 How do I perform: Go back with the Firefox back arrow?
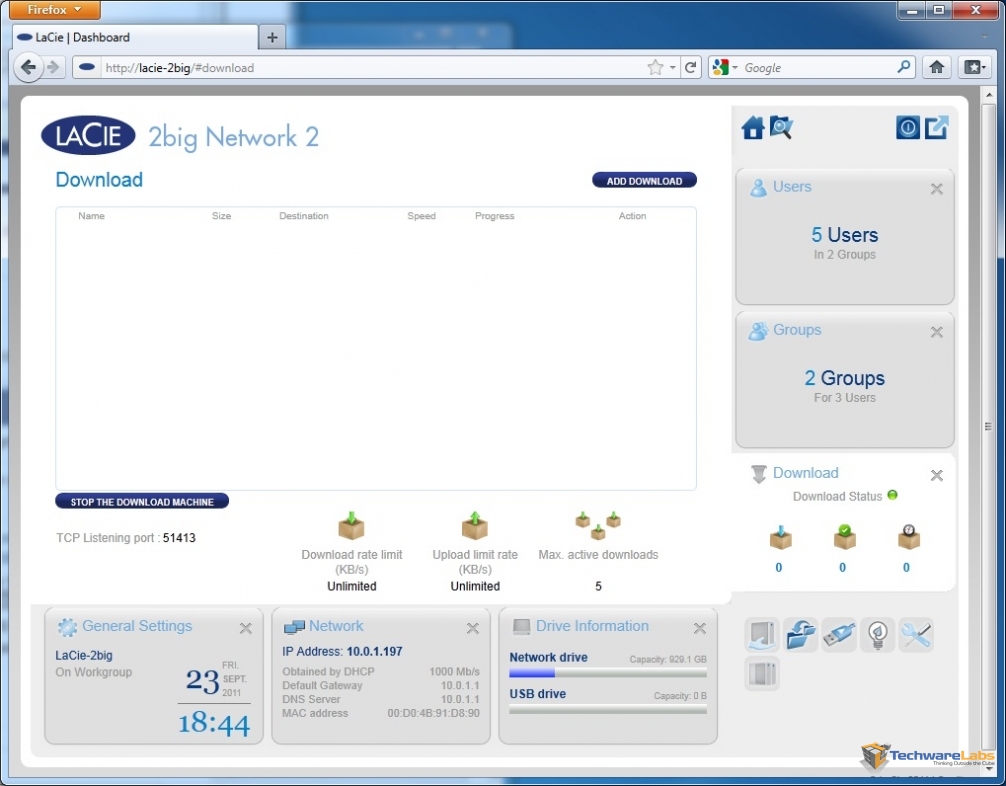tap(28, 67)
